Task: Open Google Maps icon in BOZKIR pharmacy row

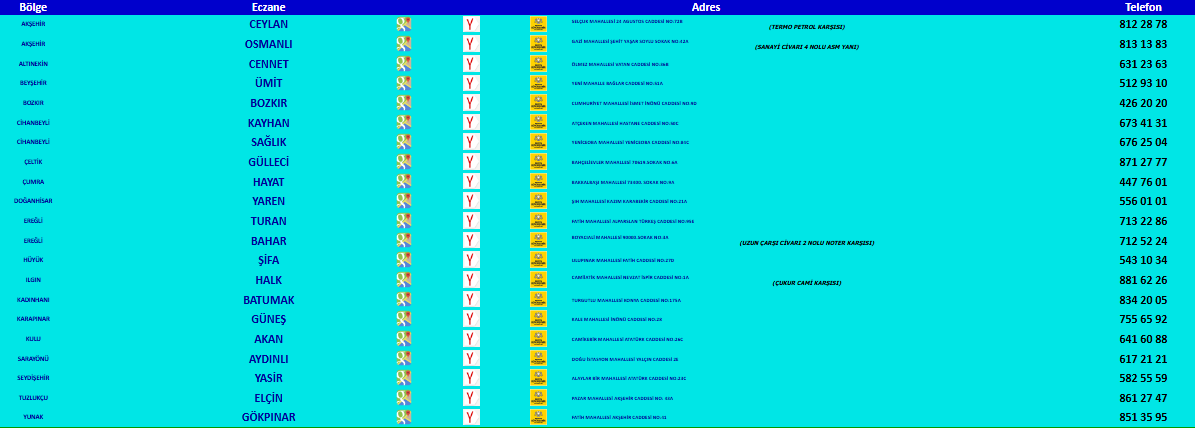Action: [404, 103]
